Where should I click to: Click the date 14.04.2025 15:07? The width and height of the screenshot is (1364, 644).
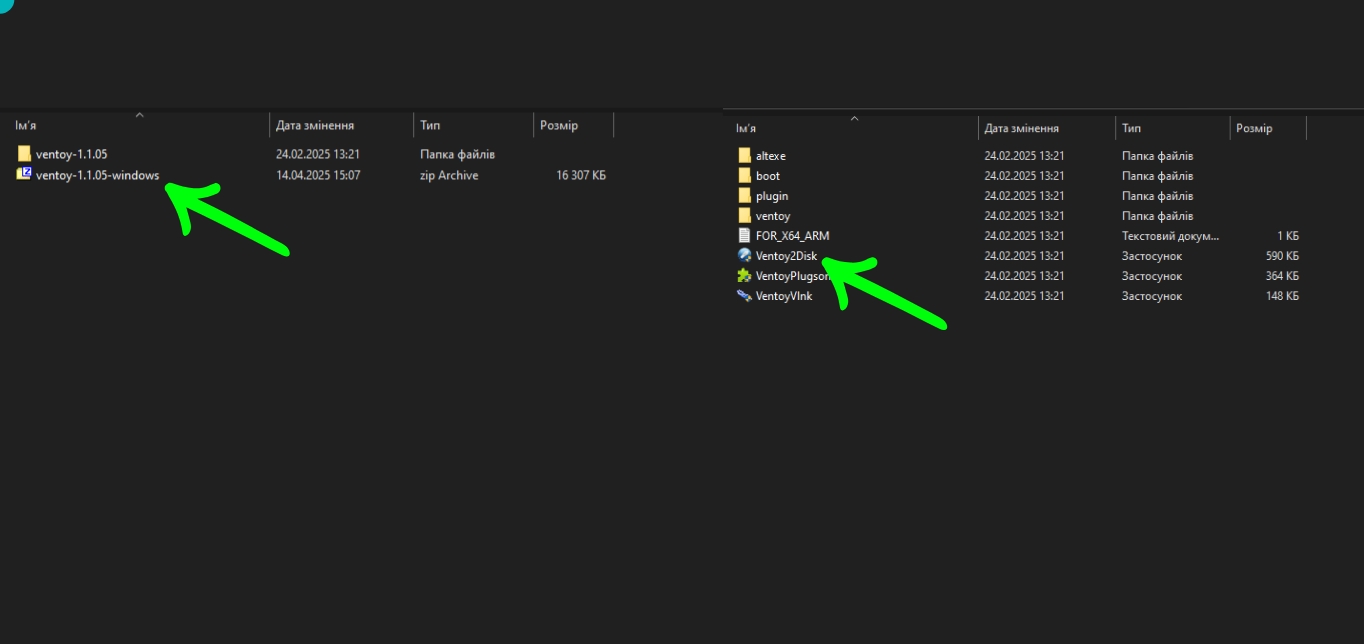pos(318,176)
